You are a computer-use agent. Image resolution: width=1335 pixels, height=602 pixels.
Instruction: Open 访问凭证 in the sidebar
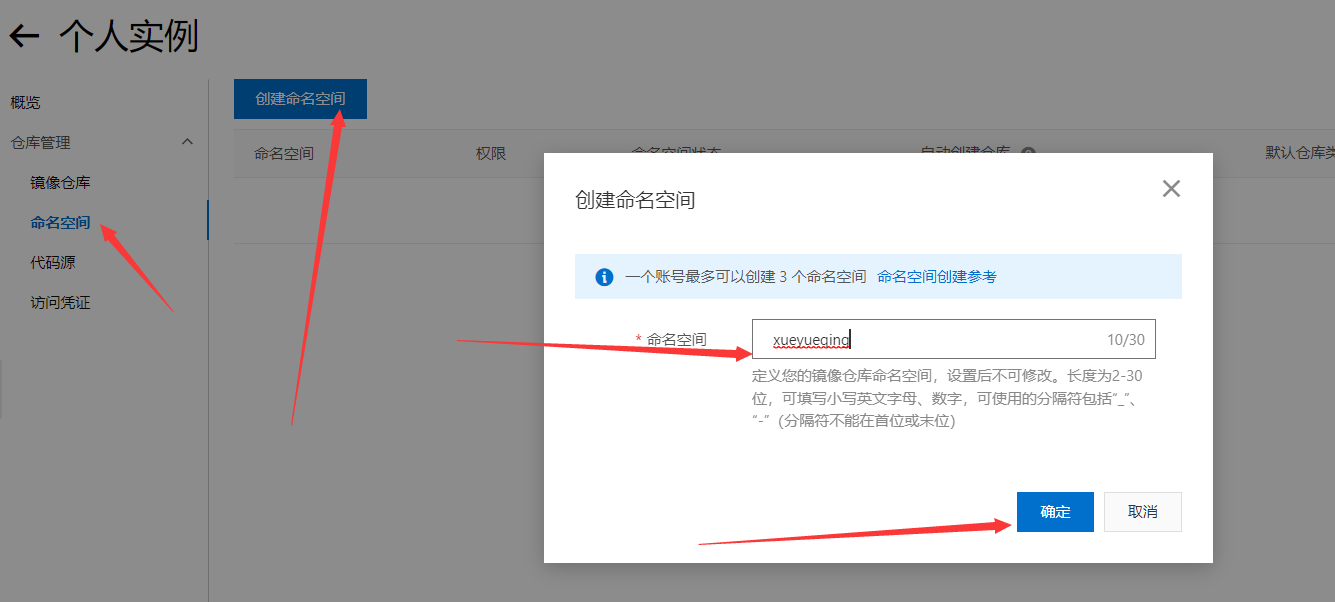coord(61,302)
